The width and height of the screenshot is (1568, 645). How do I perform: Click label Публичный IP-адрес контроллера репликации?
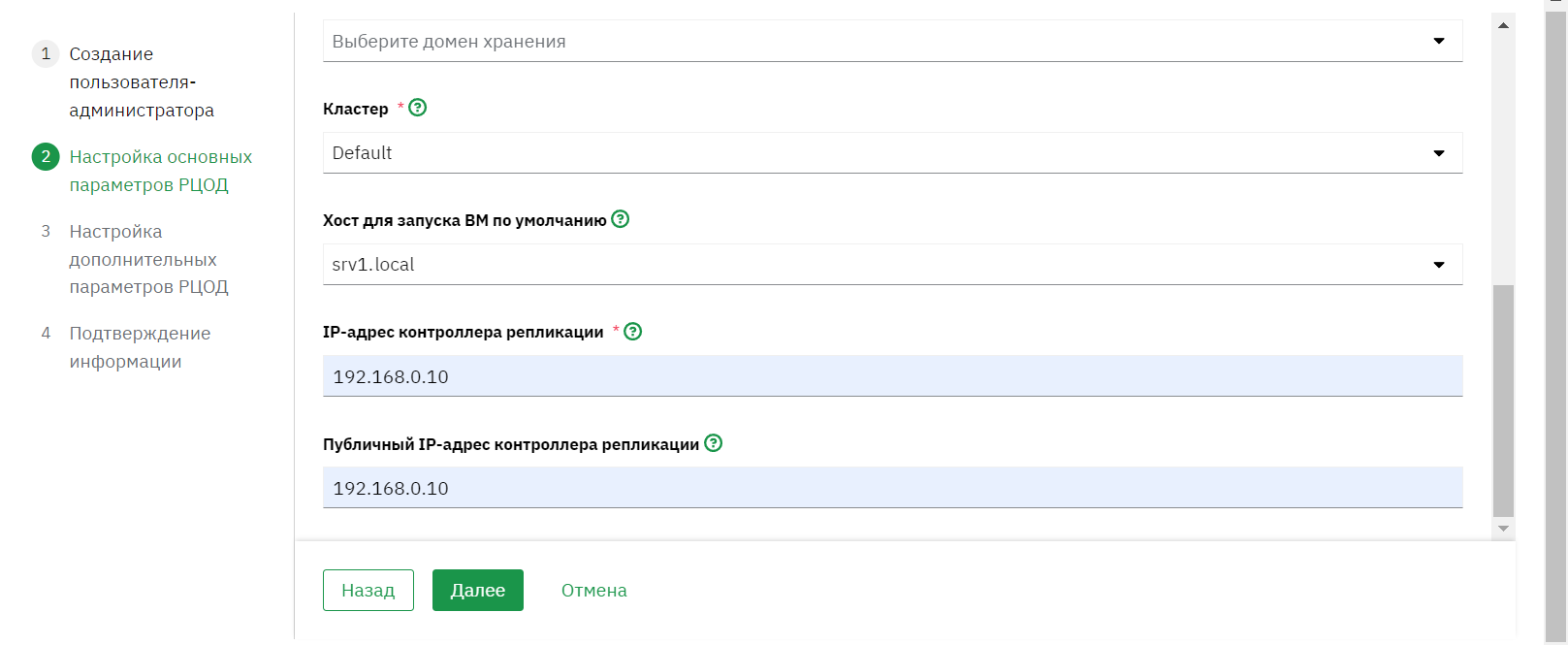pos(511,444)
